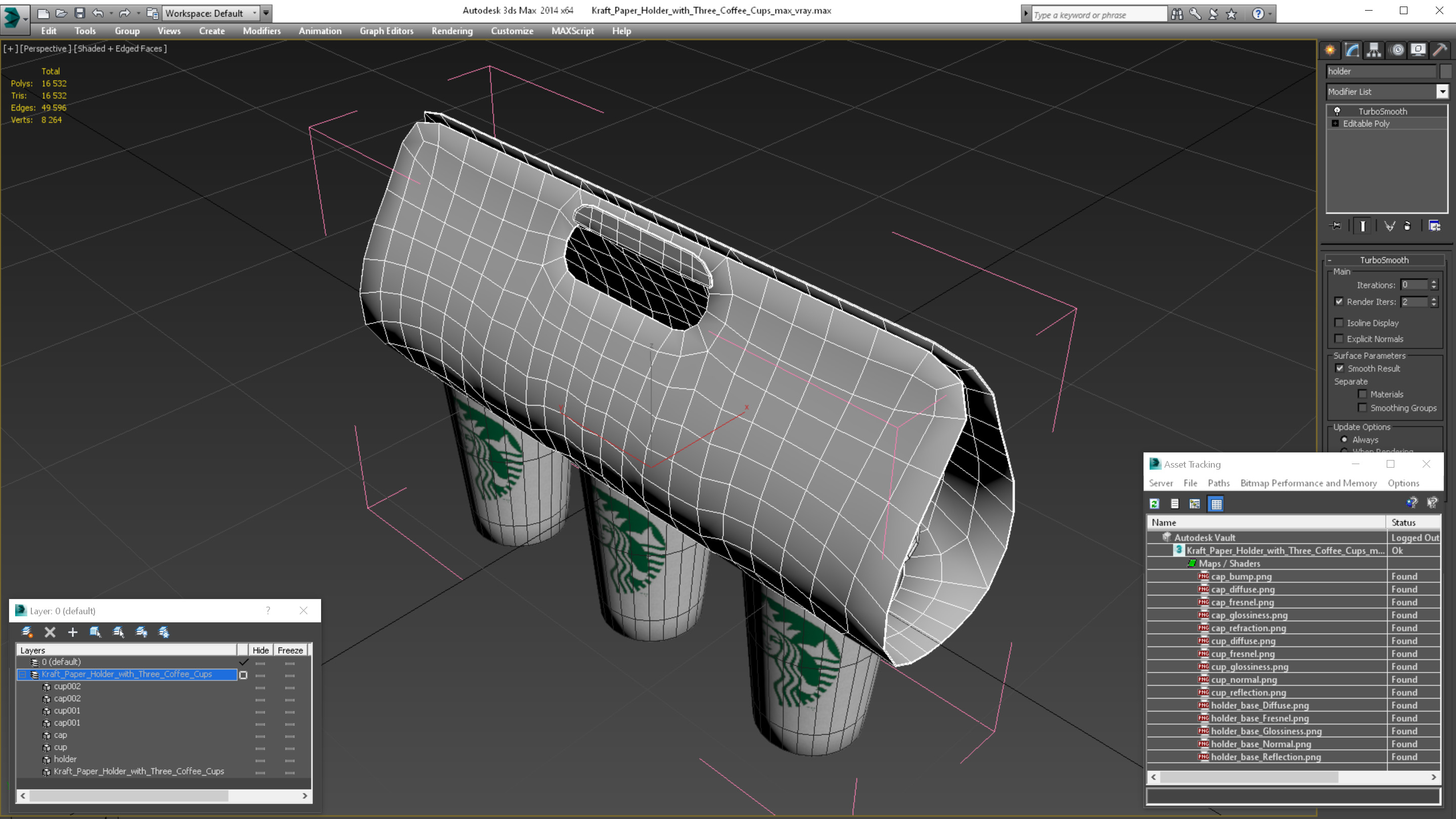Screen dimensions: 1456x819
Task: Click Remove modifier from stack icon
Action: tap(1407, 225)
